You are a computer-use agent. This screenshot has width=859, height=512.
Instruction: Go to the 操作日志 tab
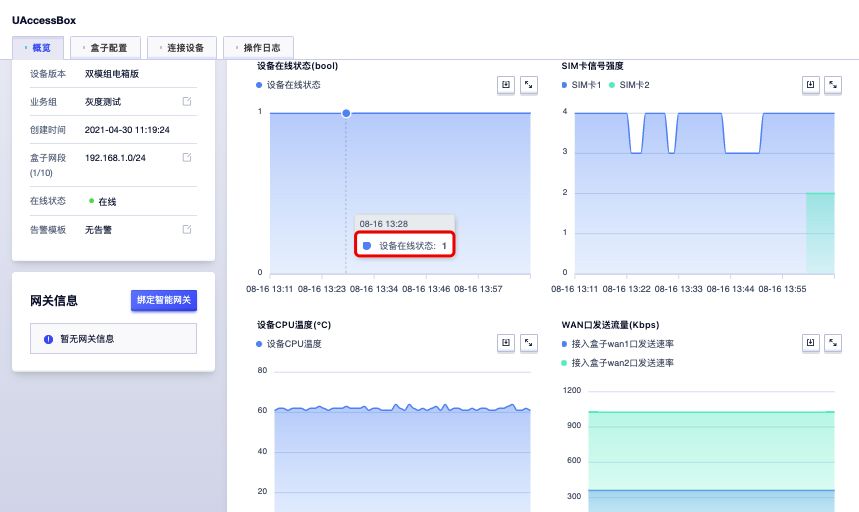259,48
